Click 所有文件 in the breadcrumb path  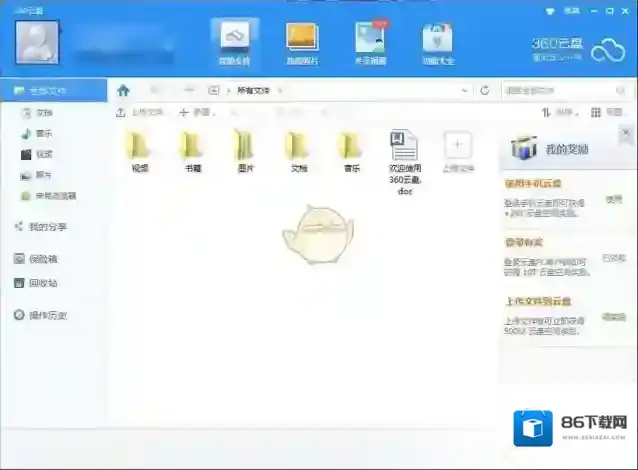[x=253, y=90]
